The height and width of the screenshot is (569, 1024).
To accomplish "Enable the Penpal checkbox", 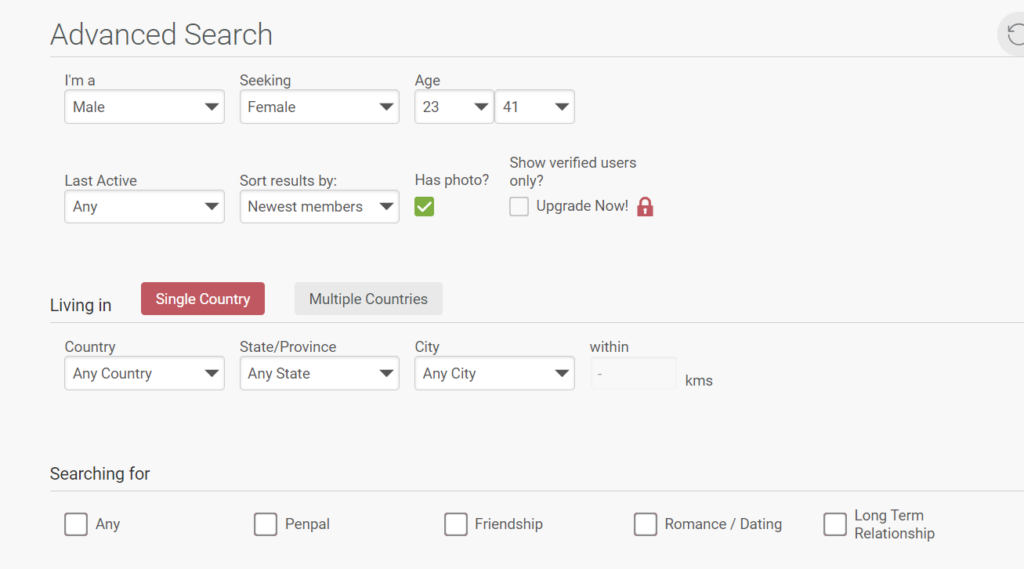I will click(265, 524).
